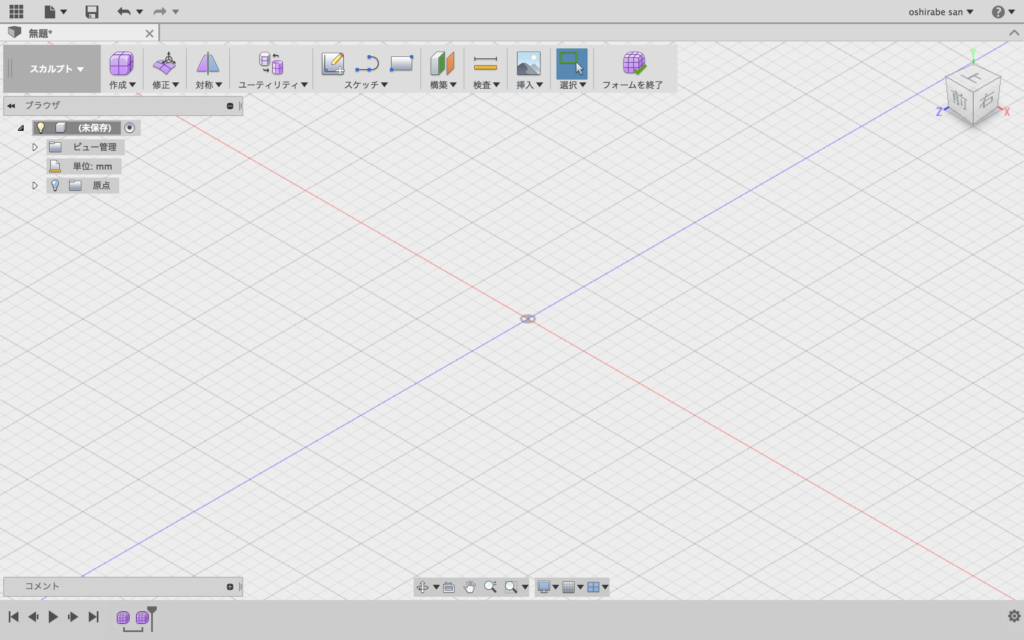This screenshot has height=640, width=1024.
Task: Collapse the (未保存) root tree node
Action: pos(21,128)
